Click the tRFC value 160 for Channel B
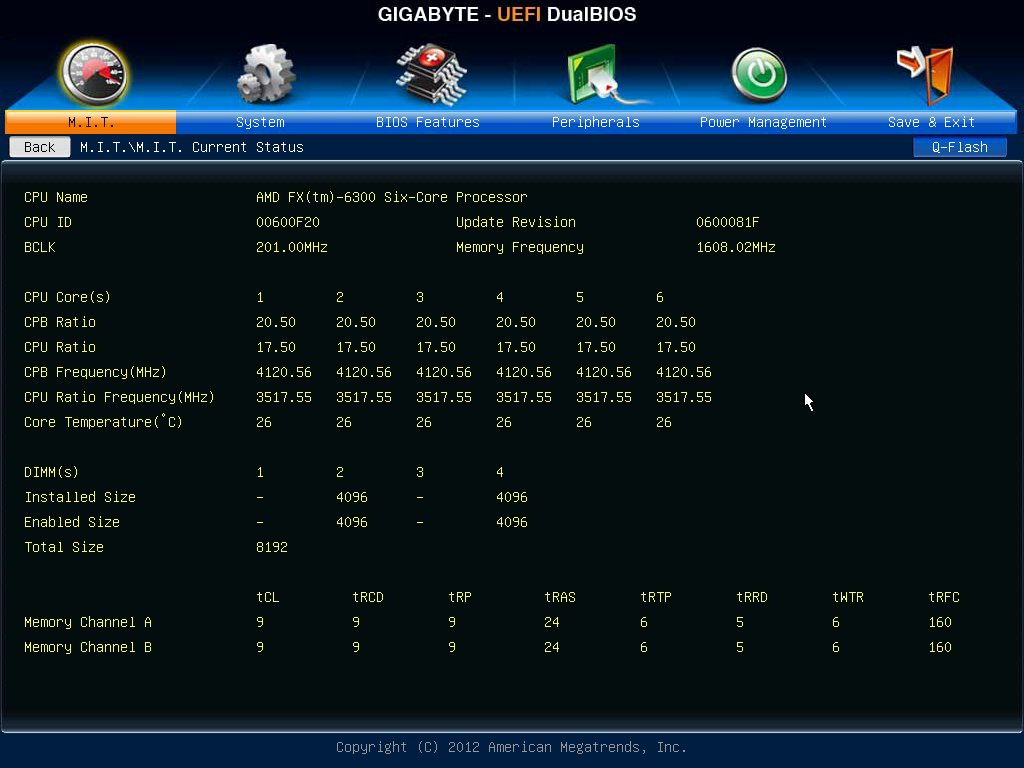1024x768 pixels. pyautogui.click(x=940, y=647)
